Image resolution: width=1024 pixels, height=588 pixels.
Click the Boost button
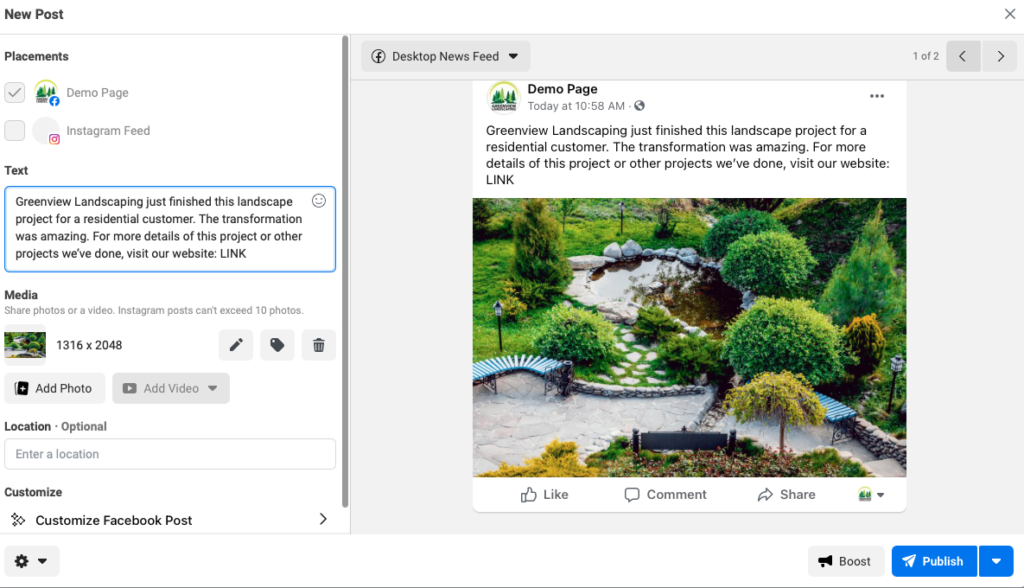tap(846, 561)
